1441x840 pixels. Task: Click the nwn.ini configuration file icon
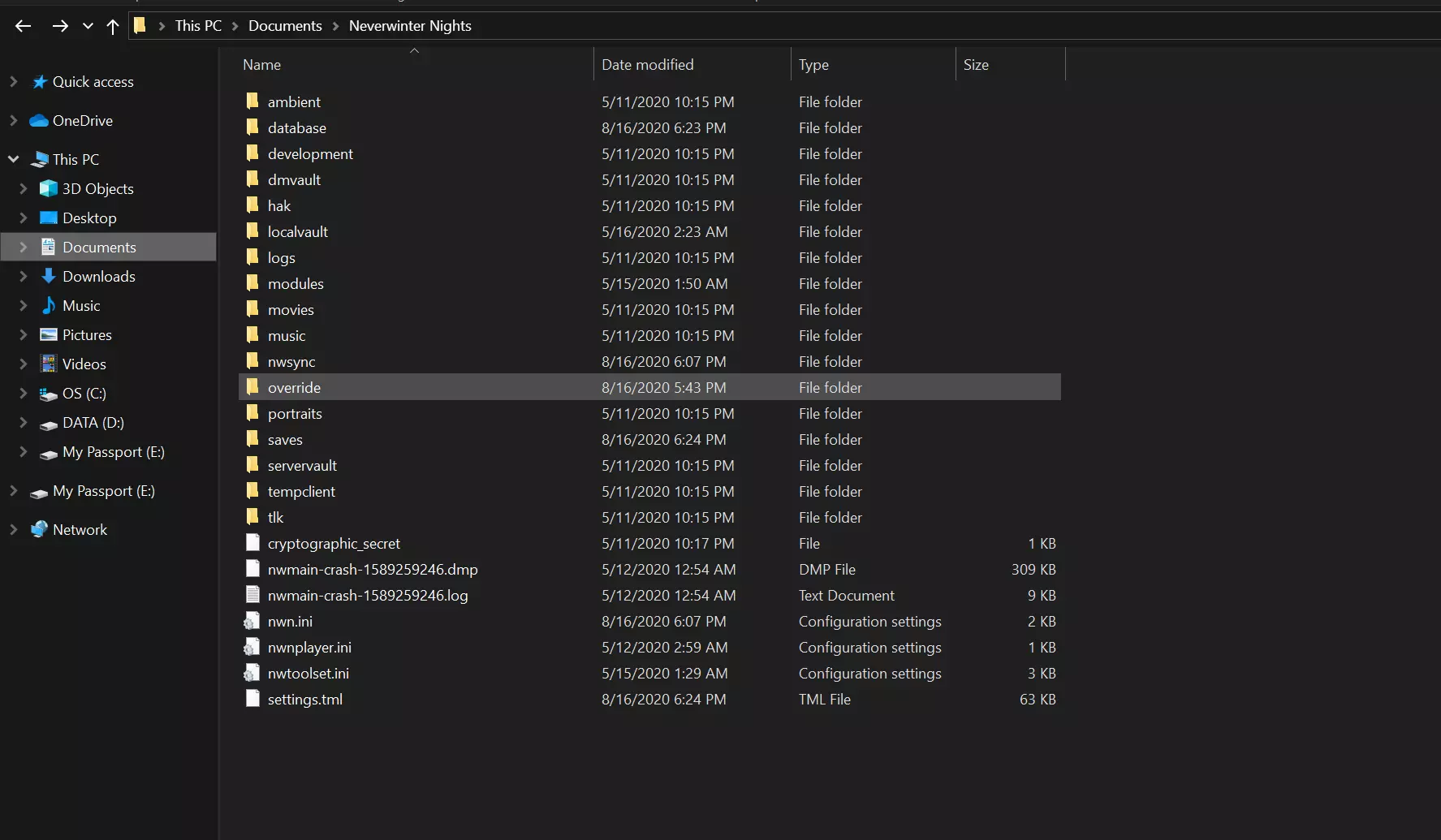(252, 622)
